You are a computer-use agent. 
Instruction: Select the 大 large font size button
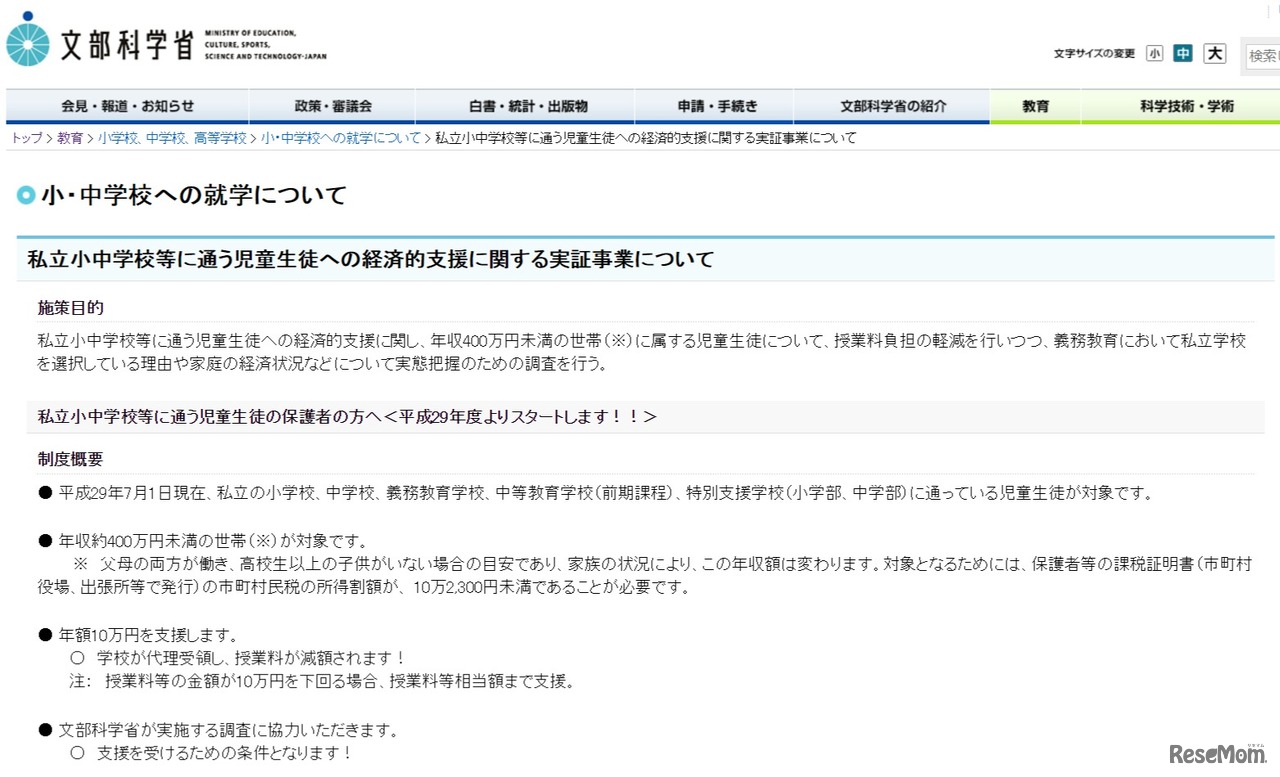click(x=1213, y=53)
